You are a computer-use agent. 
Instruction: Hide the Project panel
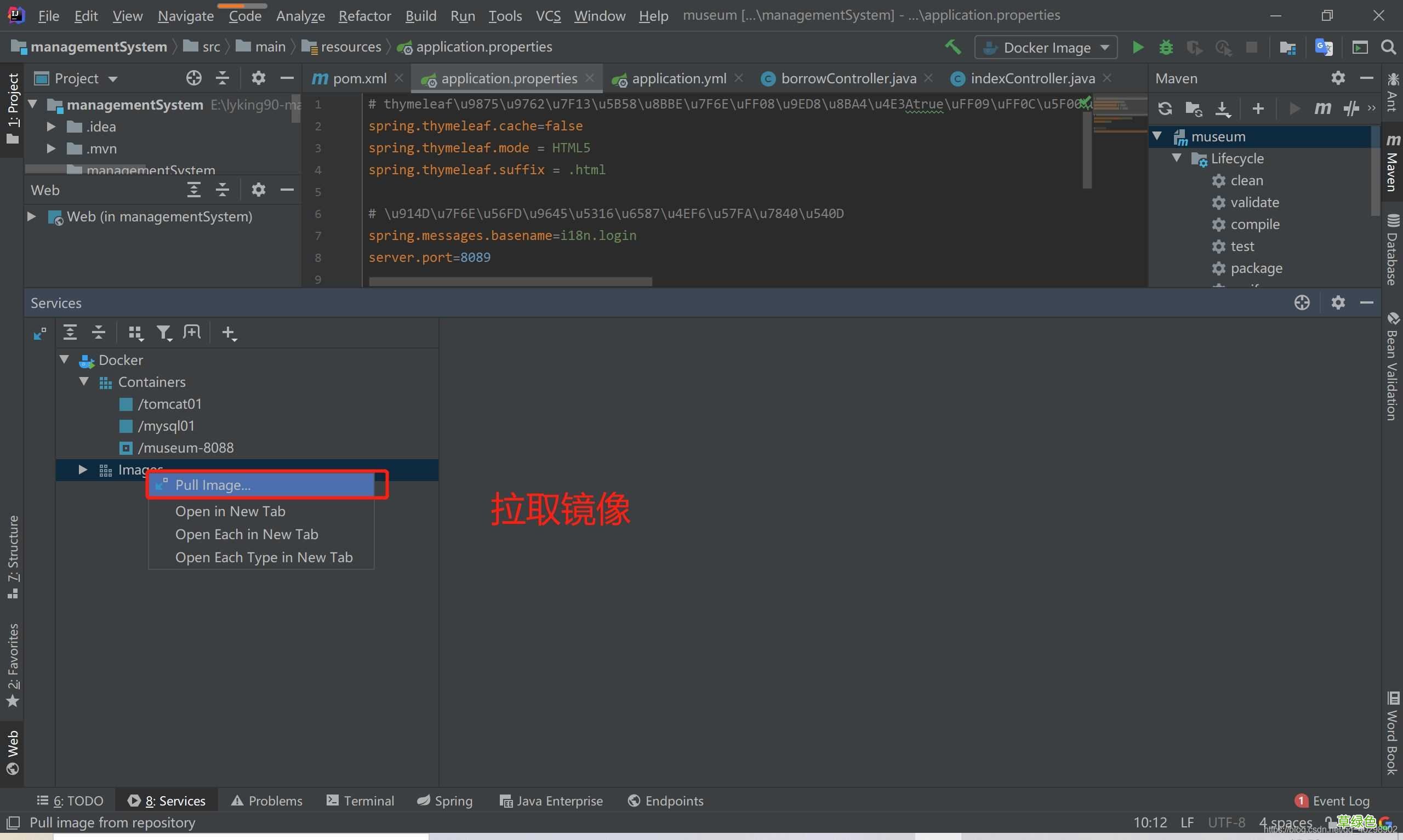(x=287, y=78)
